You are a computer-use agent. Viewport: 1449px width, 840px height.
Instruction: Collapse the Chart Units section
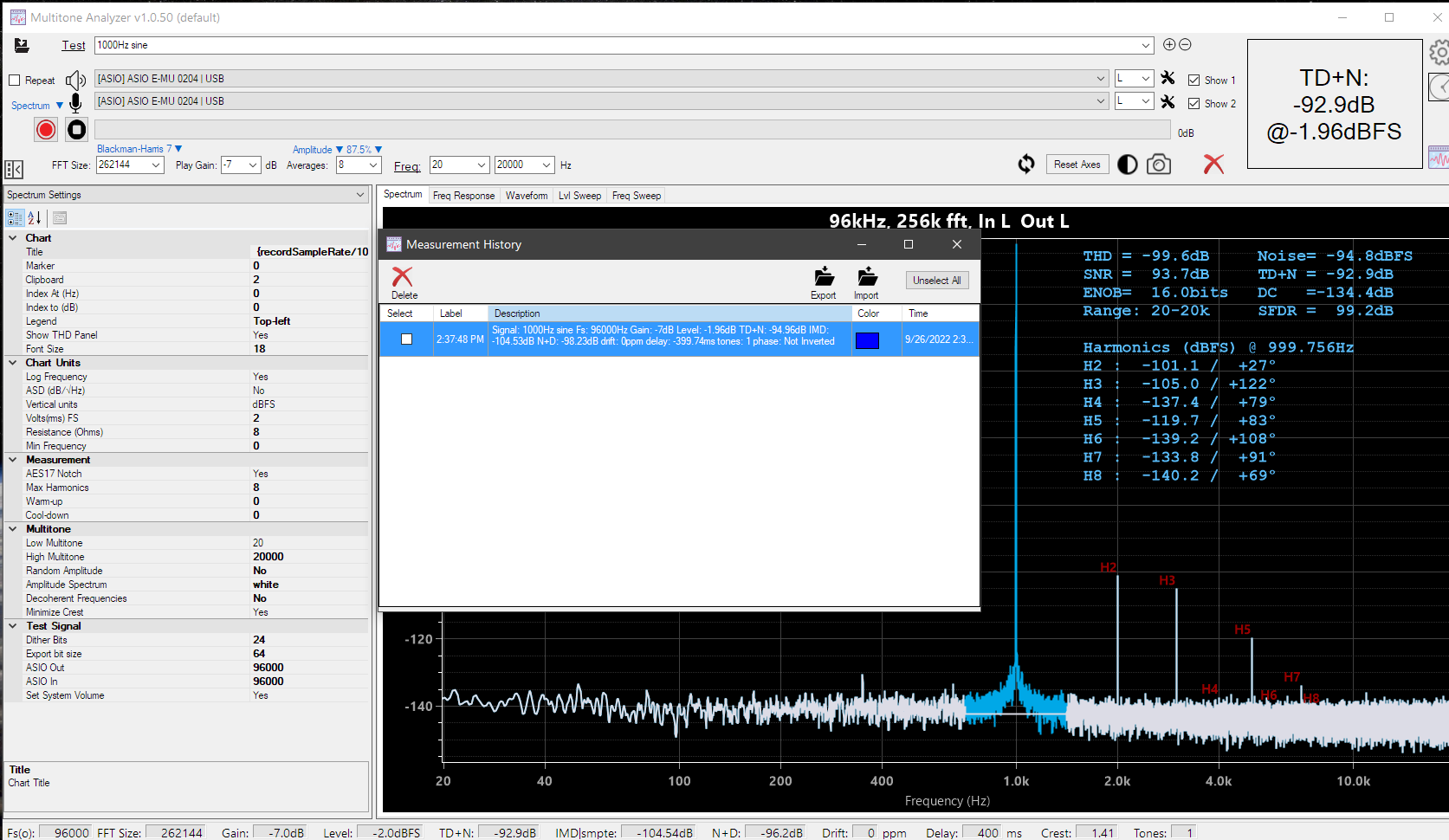pyautogui.click(x=12, y=363)
